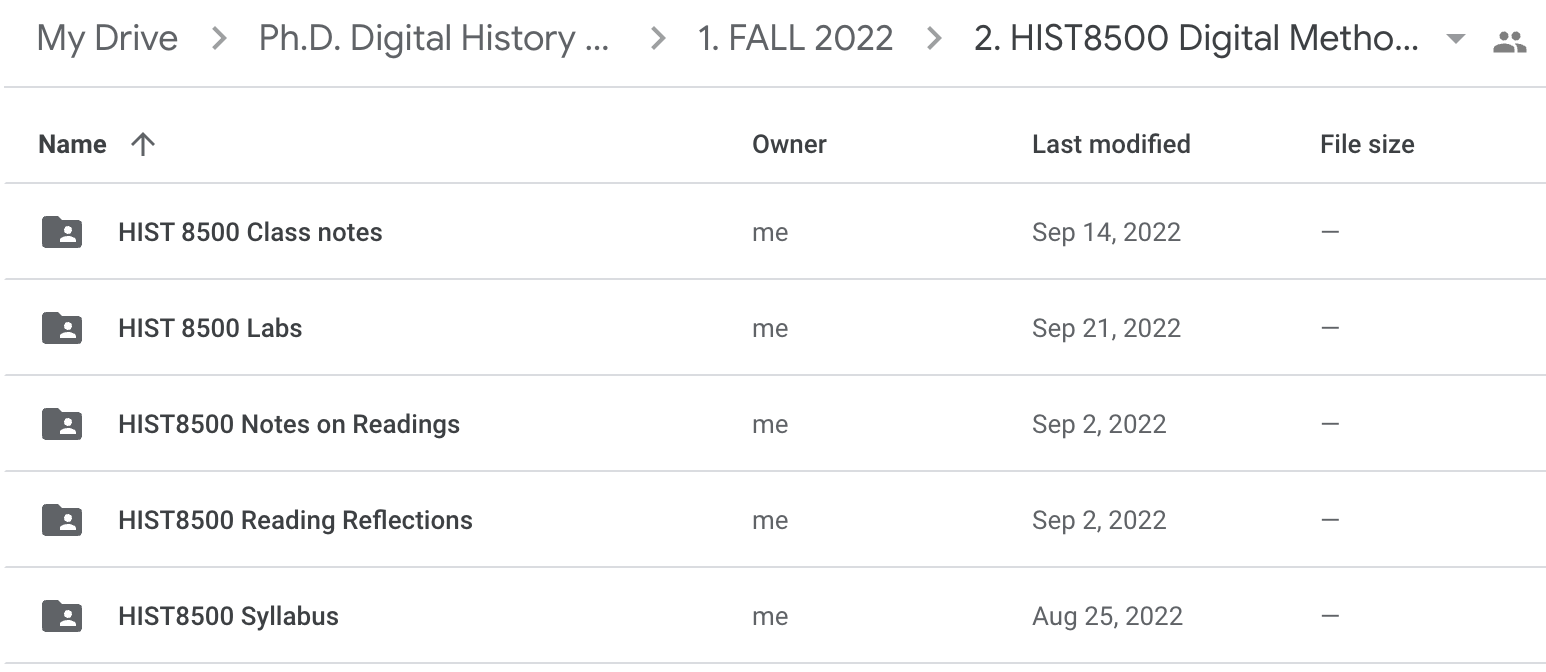Click the Last modified column header

click(x=1111, y=144)
